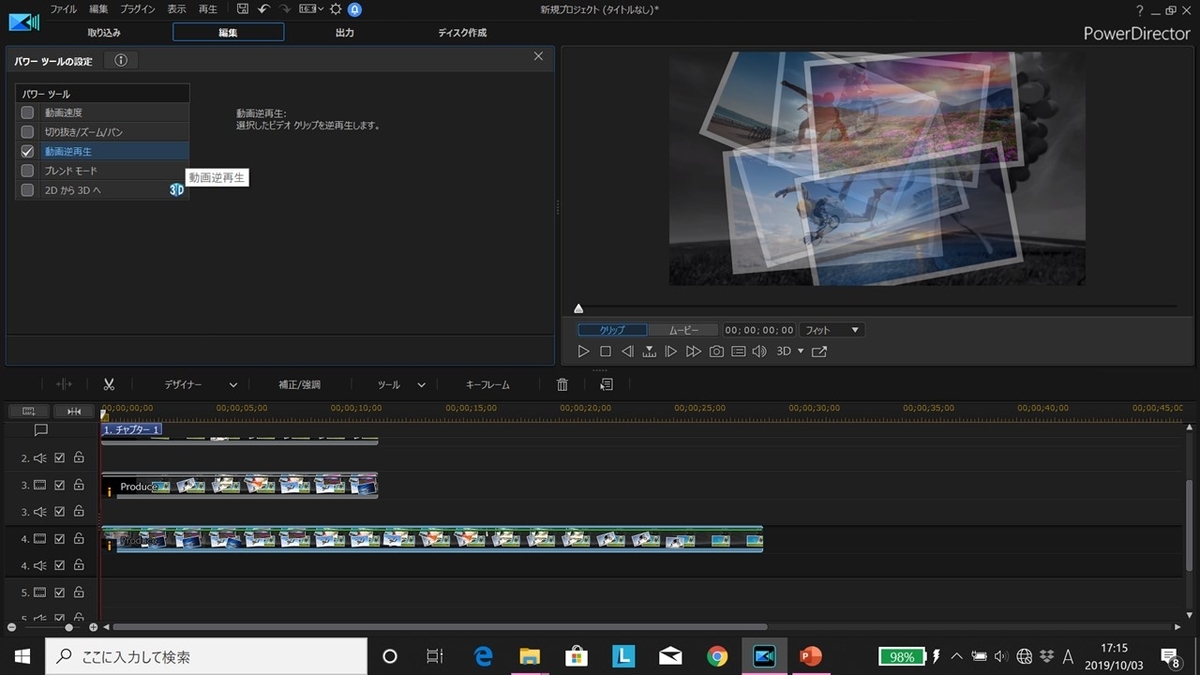Open the aspect ratio dropdown in toolbar
Viewport: 1200px width, 675px height.
click(311, 9)
